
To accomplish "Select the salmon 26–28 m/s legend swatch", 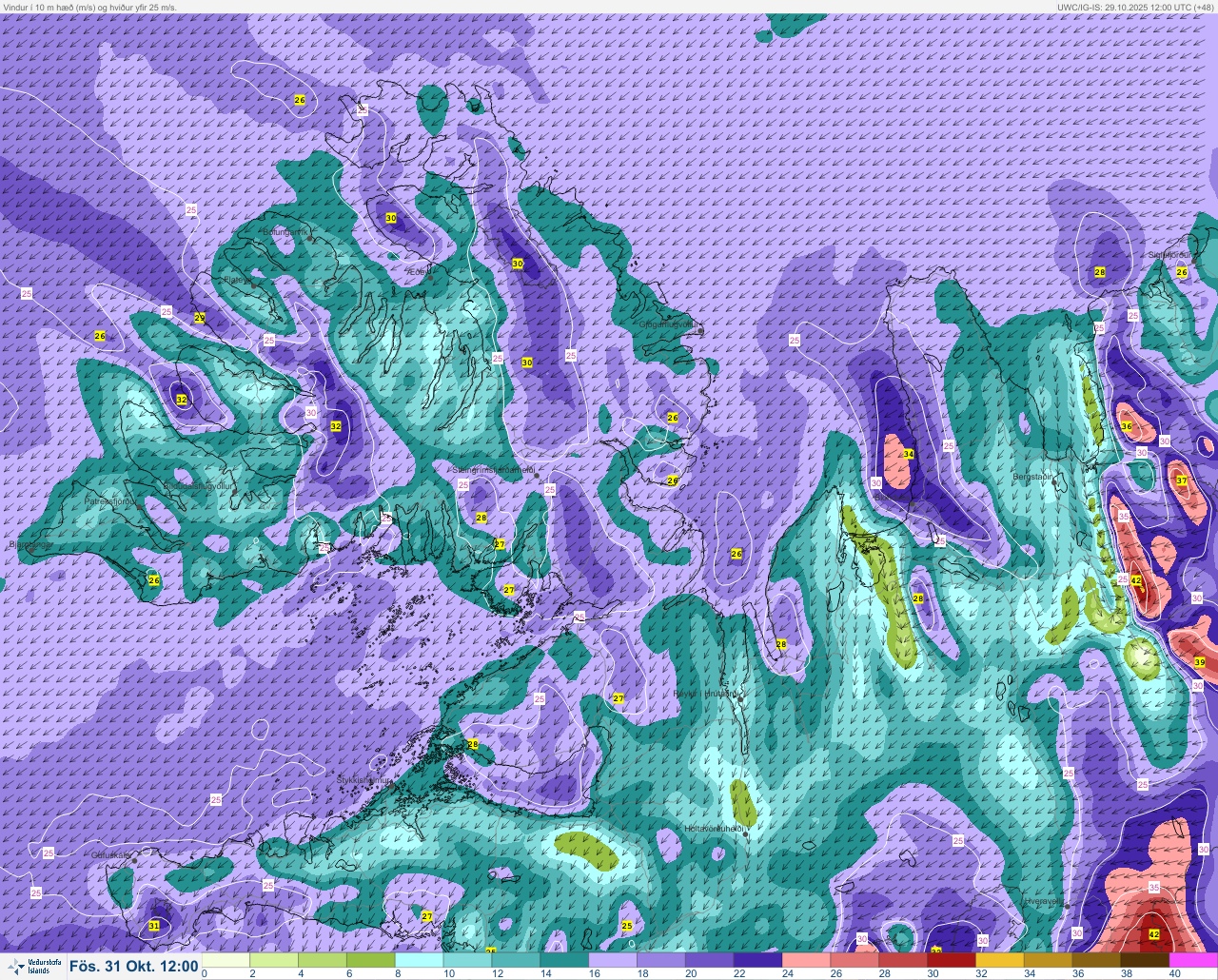I will 855,960.
